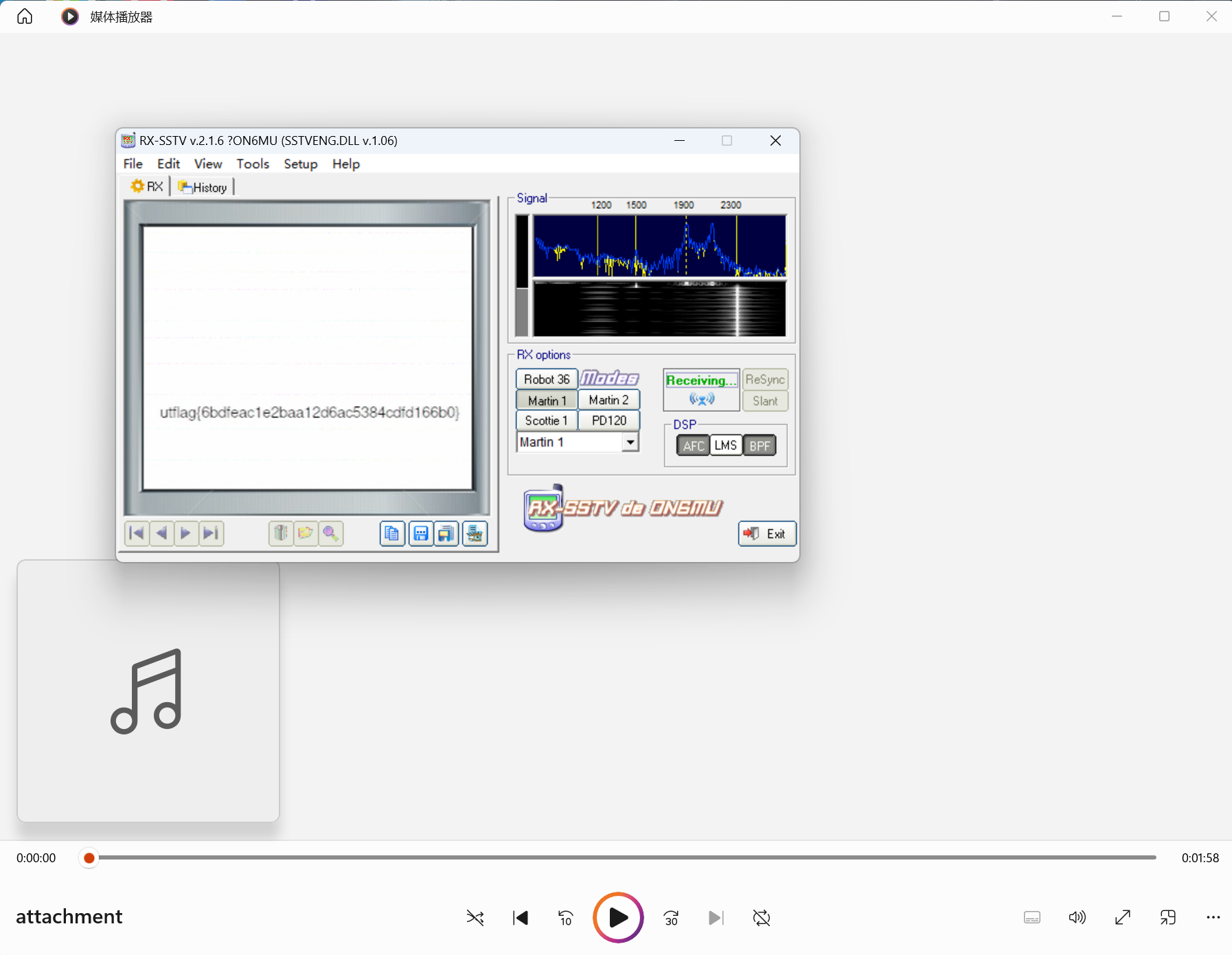Click the eye preview document icon
Viewport: 1232px width, 955px height.
click(475, 533)
